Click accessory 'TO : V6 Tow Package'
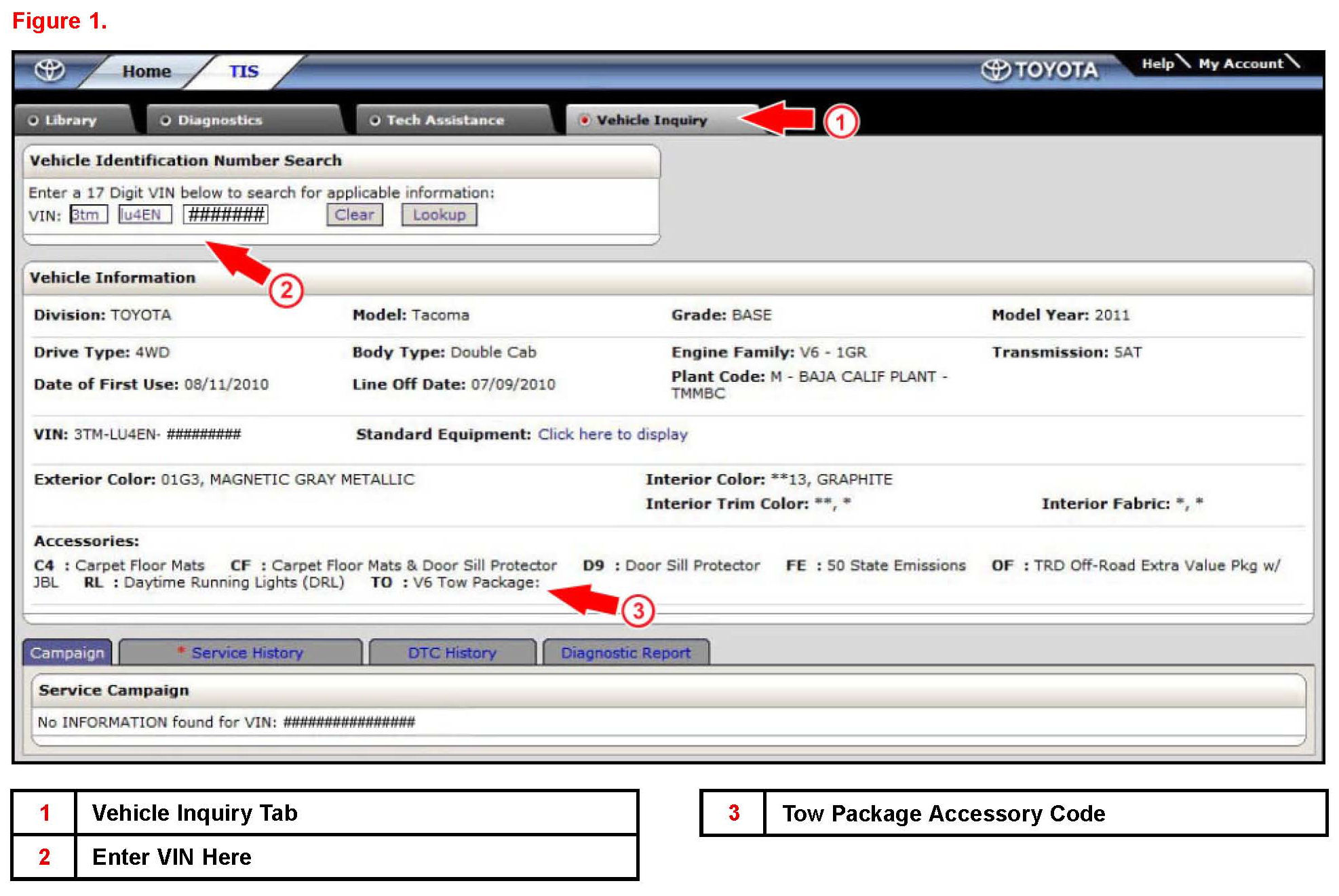This screenshot has height=896, width=1339. 455,583
